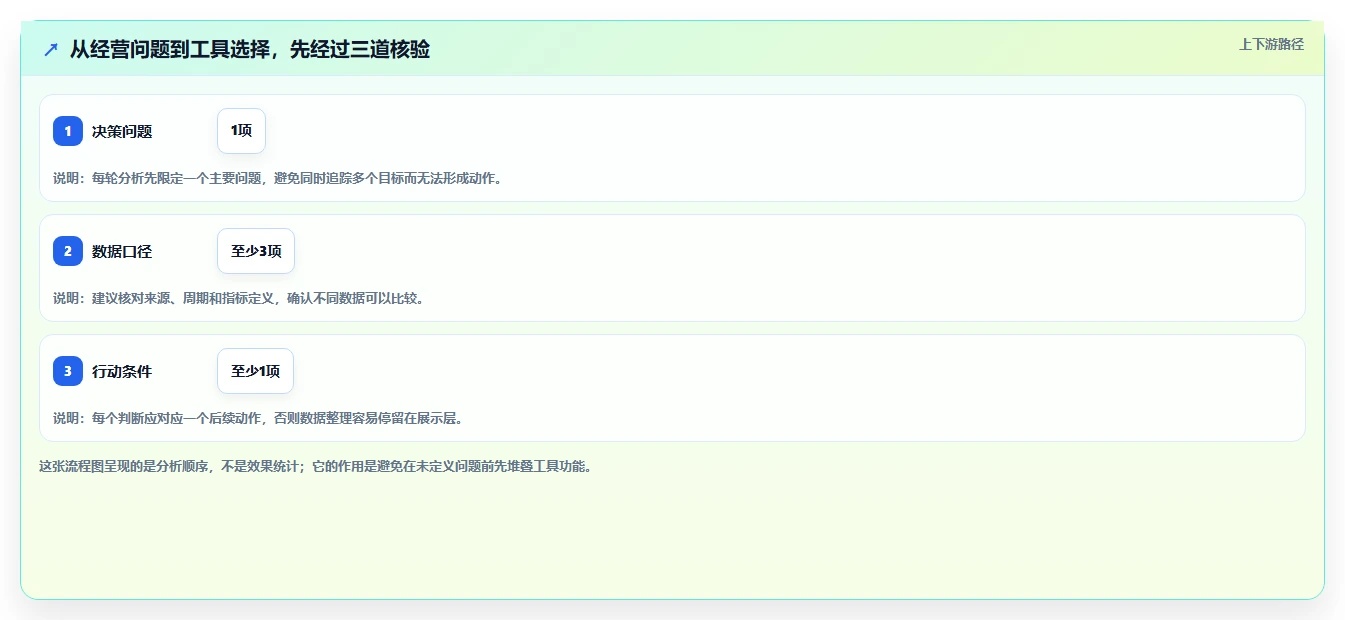Select the 决策问题 step title
Viewport: 1345px width, 620px height.
tap(122, 131)
